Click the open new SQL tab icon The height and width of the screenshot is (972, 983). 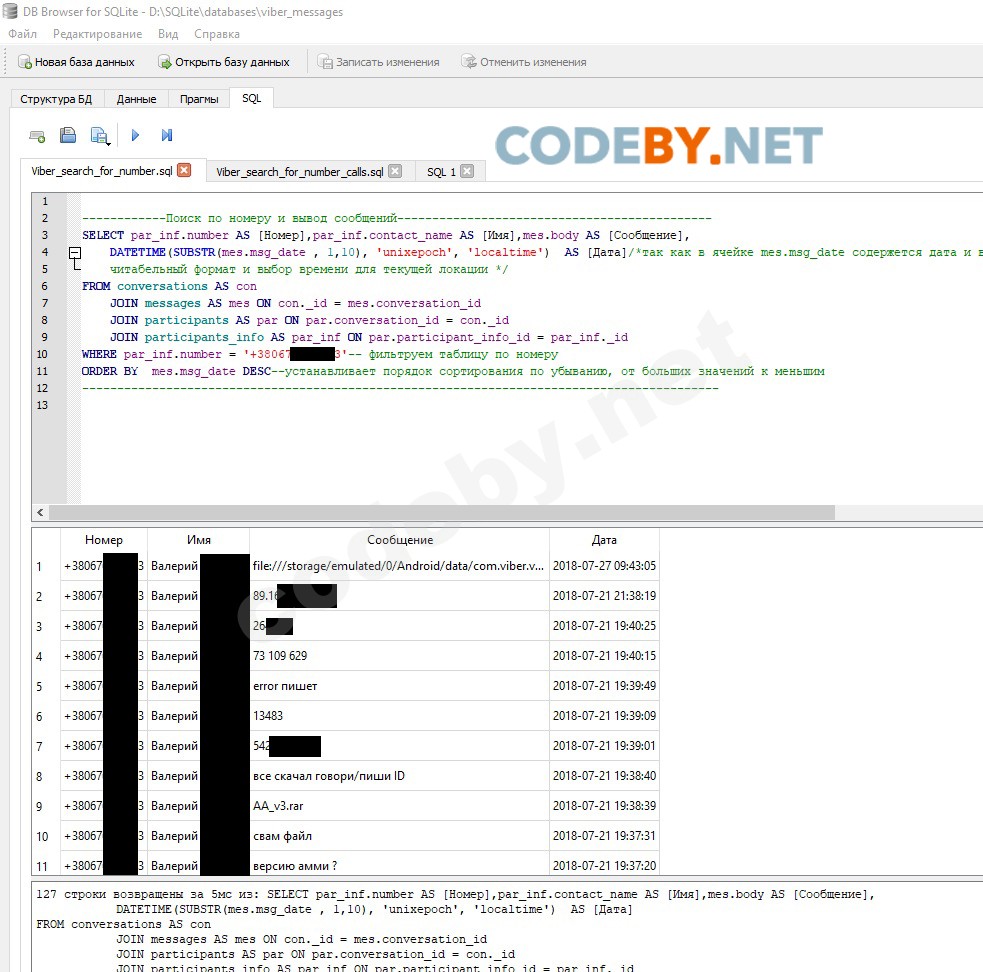click(37, 136)
